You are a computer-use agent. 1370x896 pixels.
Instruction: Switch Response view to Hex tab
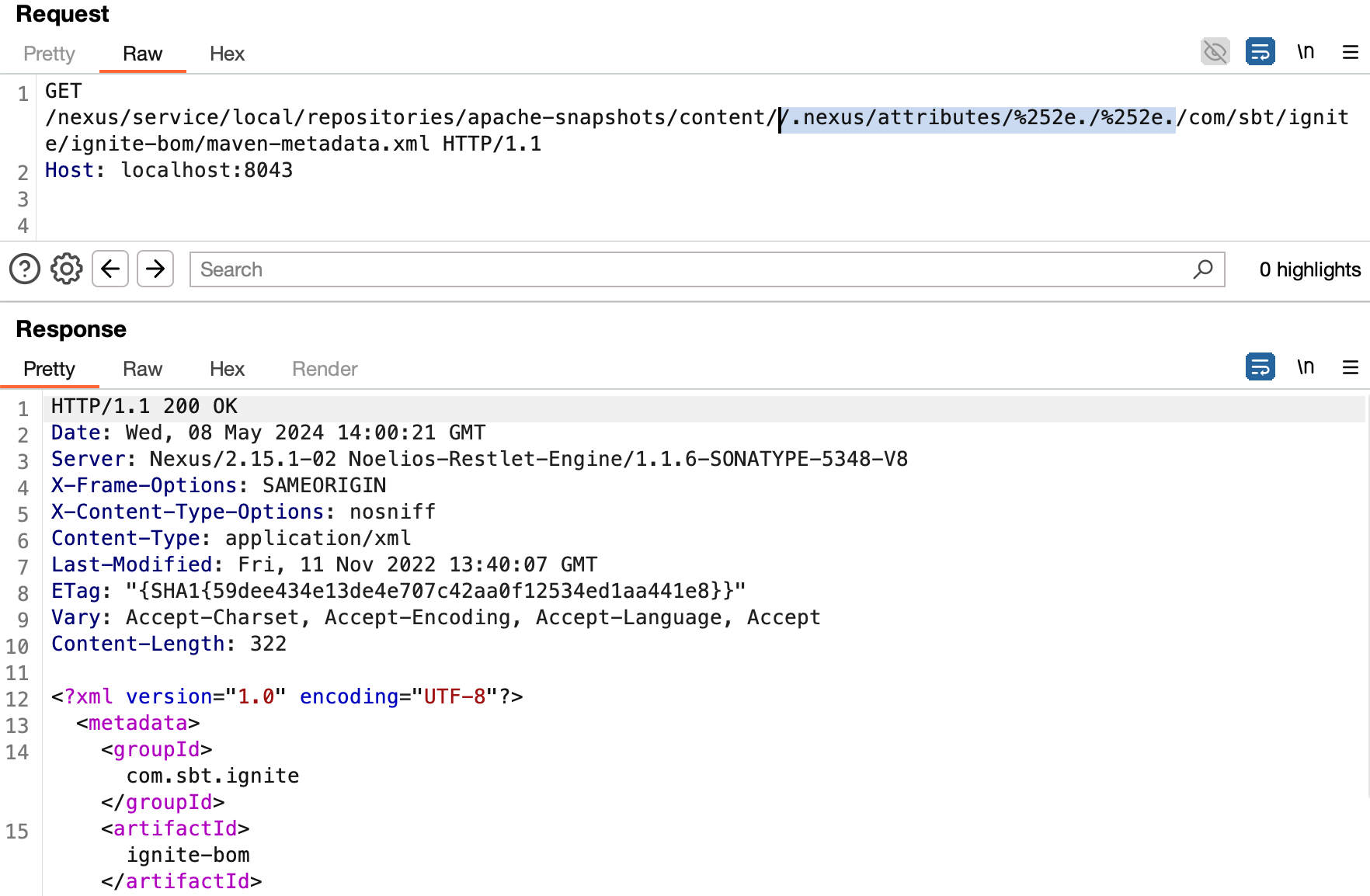tap(227, 369)
